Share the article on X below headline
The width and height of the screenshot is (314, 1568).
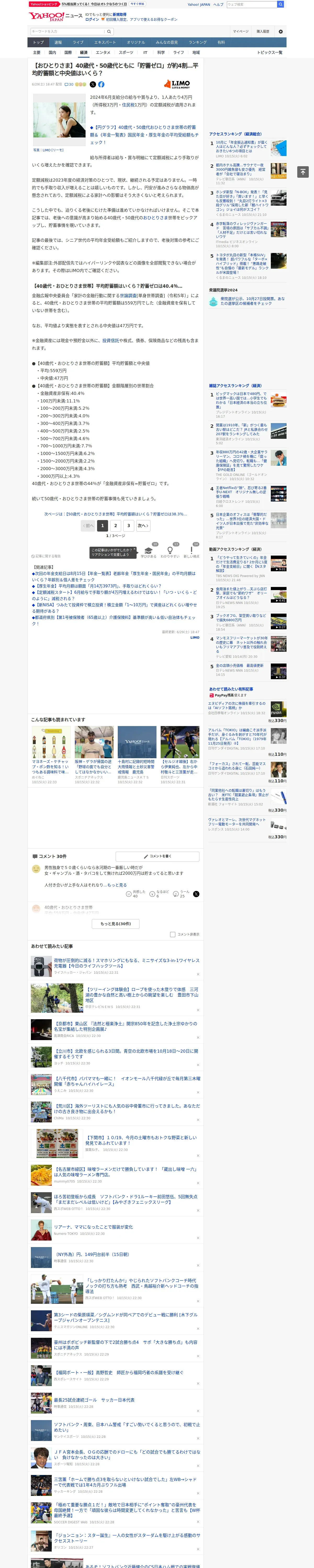coord(93,85)
